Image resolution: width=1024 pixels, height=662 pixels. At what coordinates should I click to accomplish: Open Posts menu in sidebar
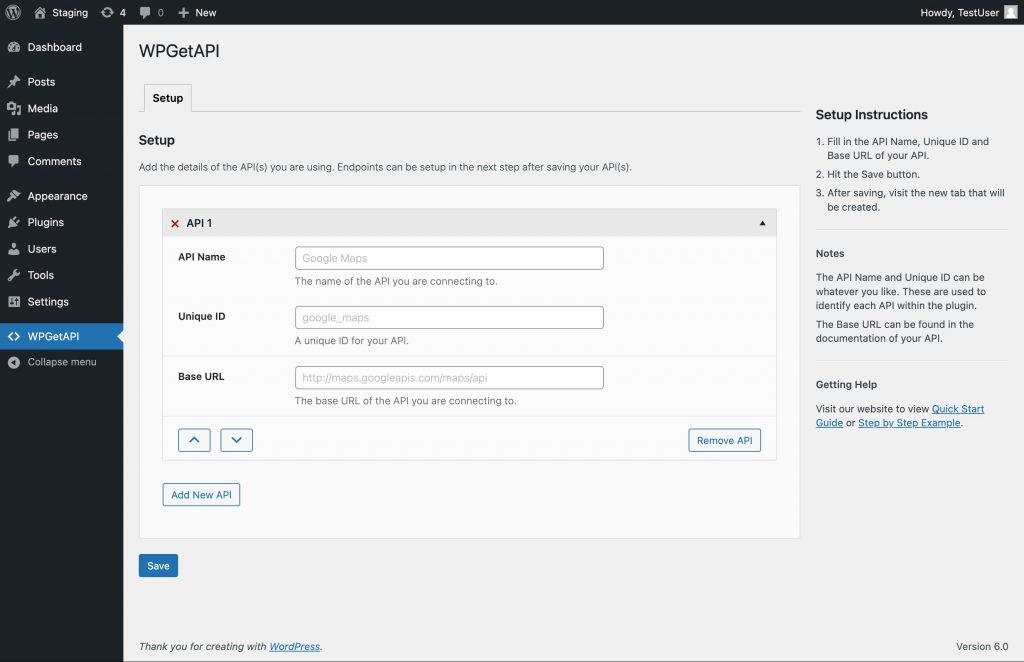click(x=61, y=82)
